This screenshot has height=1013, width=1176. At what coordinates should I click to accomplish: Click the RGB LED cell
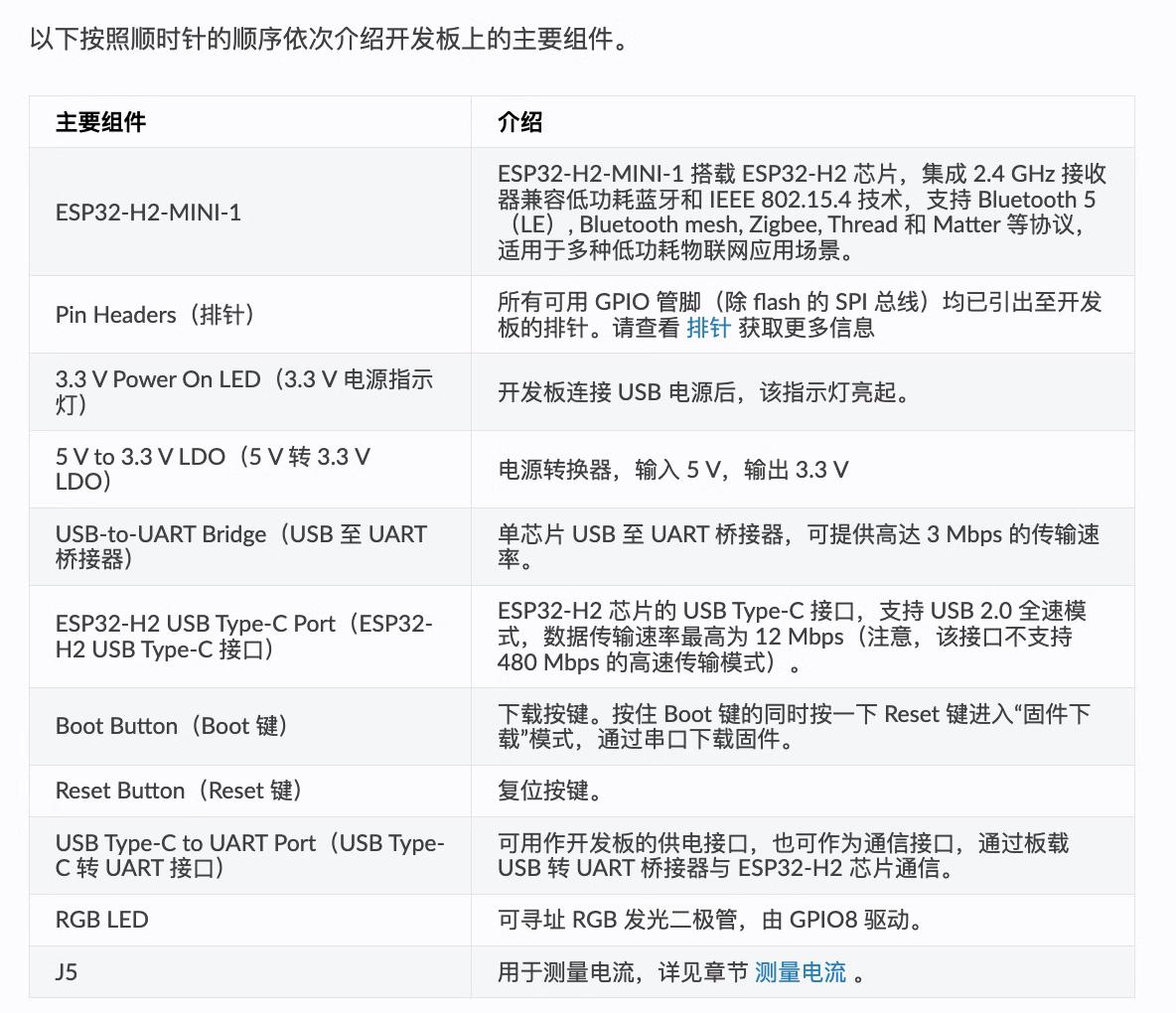pos(249,920)
